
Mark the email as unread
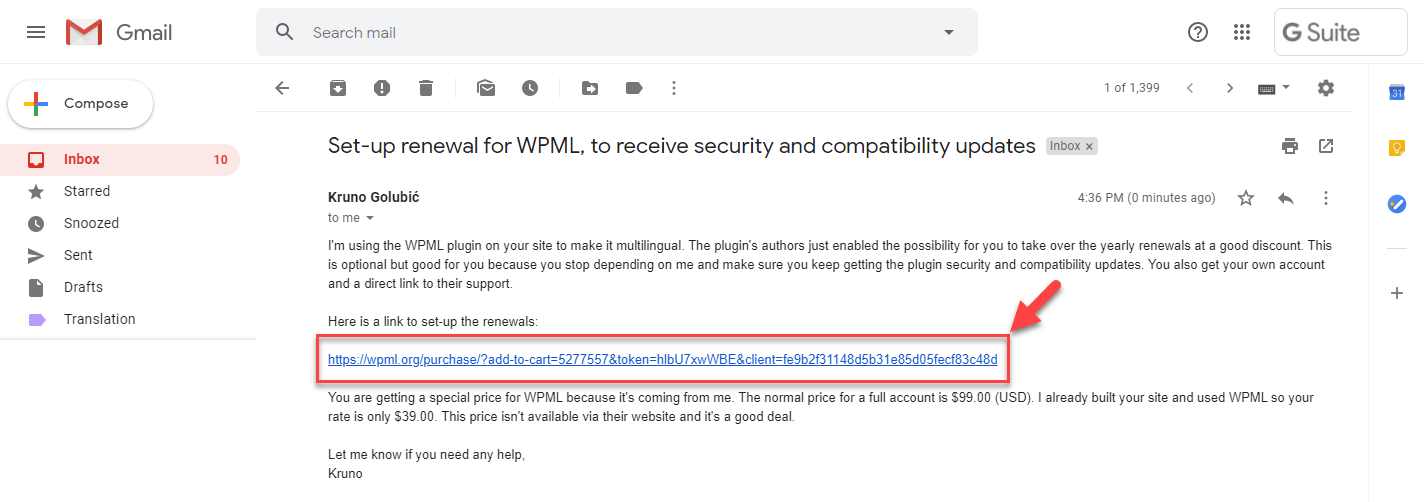tap(486, 88)
